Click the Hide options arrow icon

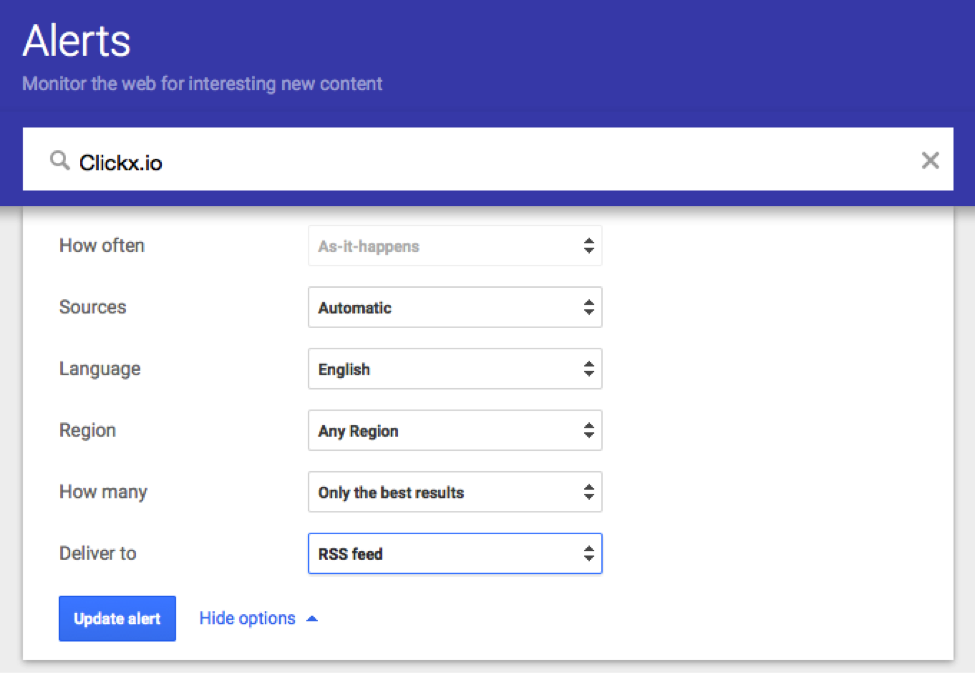click(312, 619)
